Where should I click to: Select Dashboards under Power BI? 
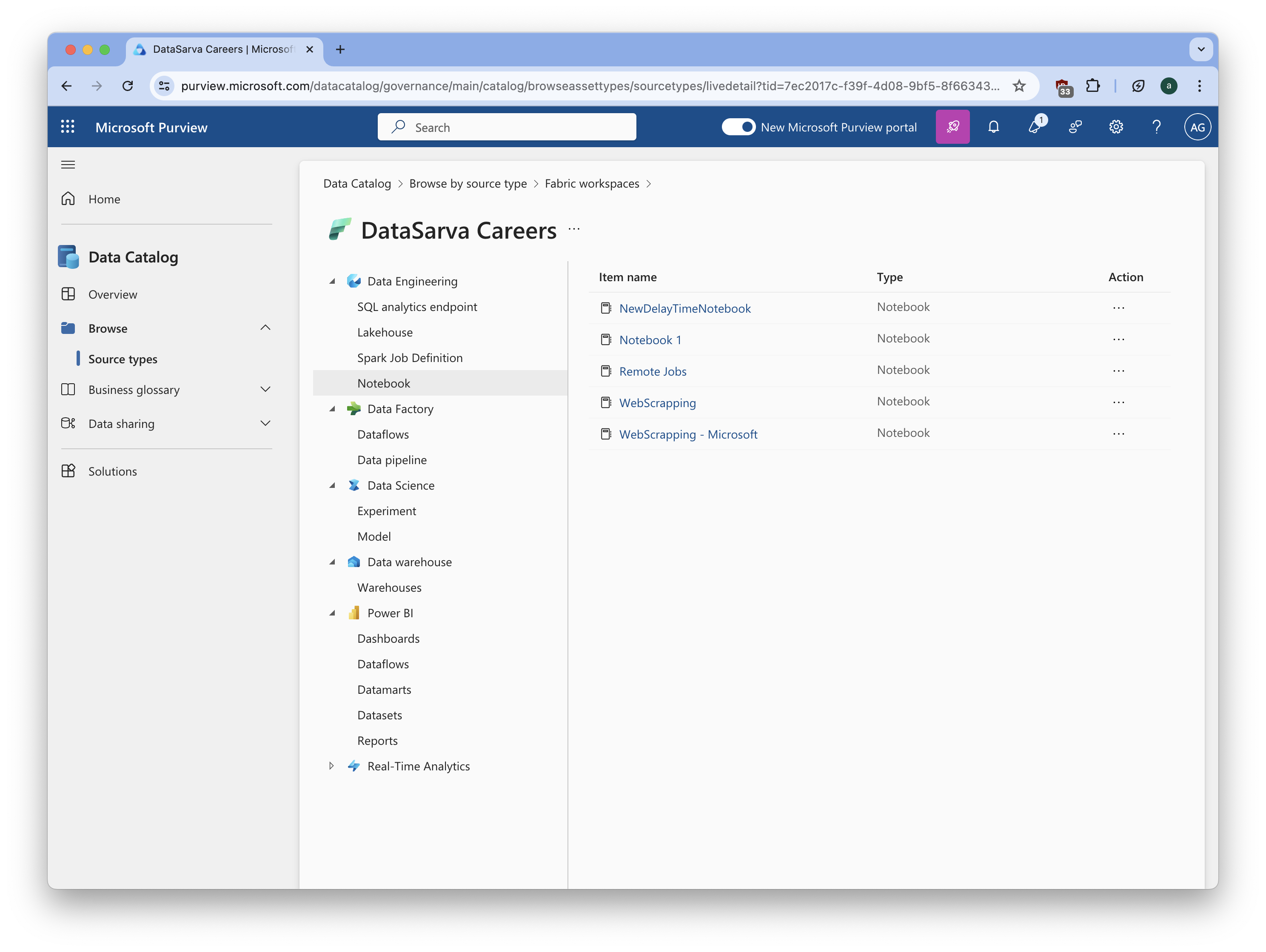pyautogui.click(x=388, y=639)
